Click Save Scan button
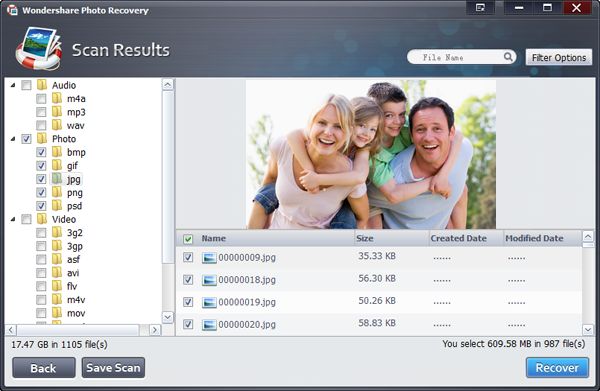This screenshot has width=600, height=391. click(113, 368)
